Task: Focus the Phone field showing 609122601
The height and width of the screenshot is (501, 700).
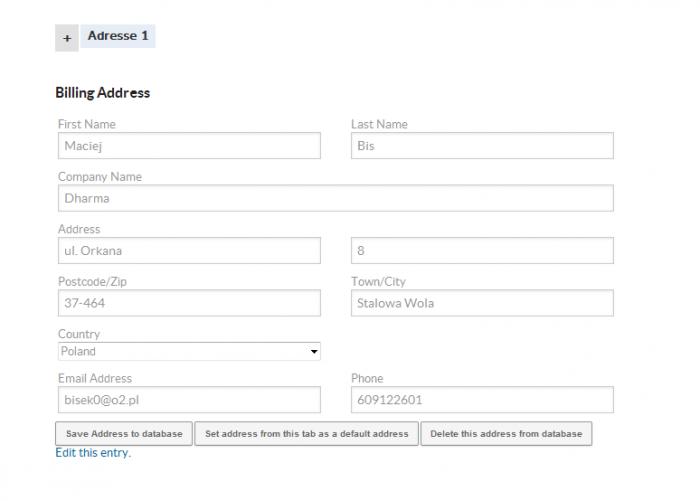Action: (481, 400)
